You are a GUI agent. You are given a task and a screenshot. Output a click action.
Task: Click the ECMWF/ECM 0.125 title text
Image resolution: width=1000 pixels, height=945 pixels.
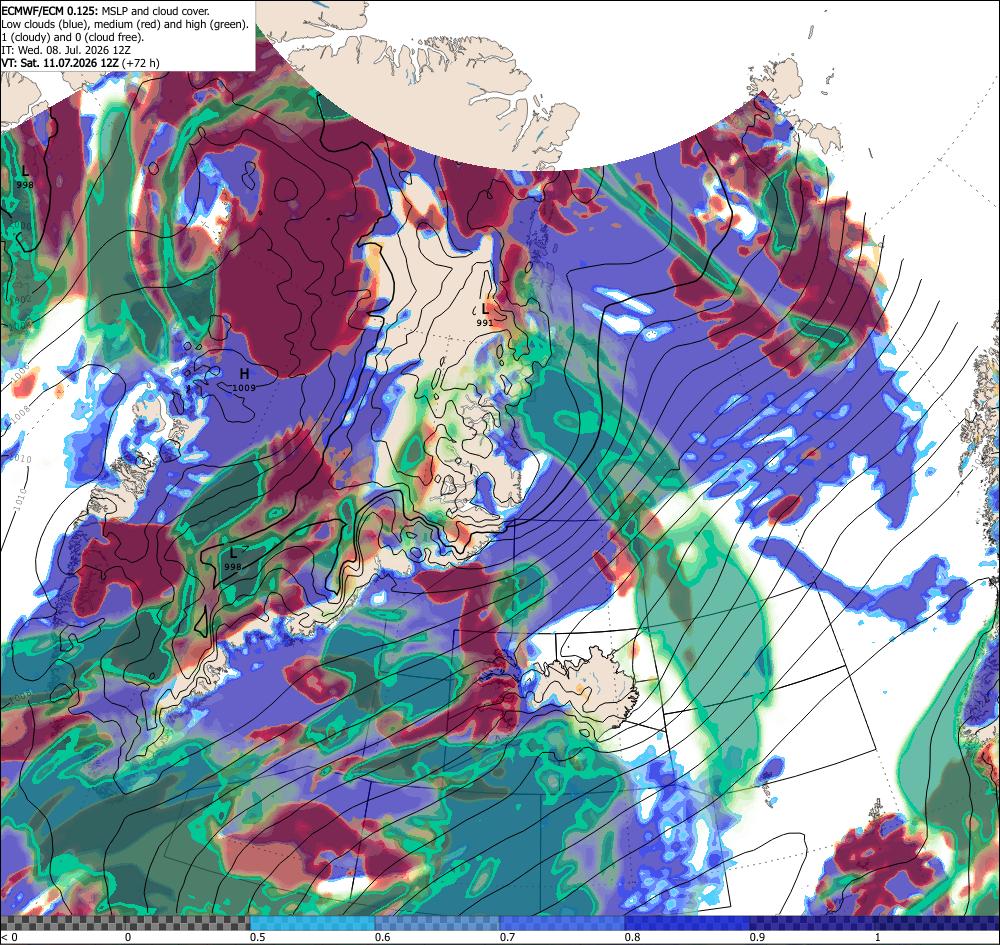pyautogui.click(x=50, y=11)
